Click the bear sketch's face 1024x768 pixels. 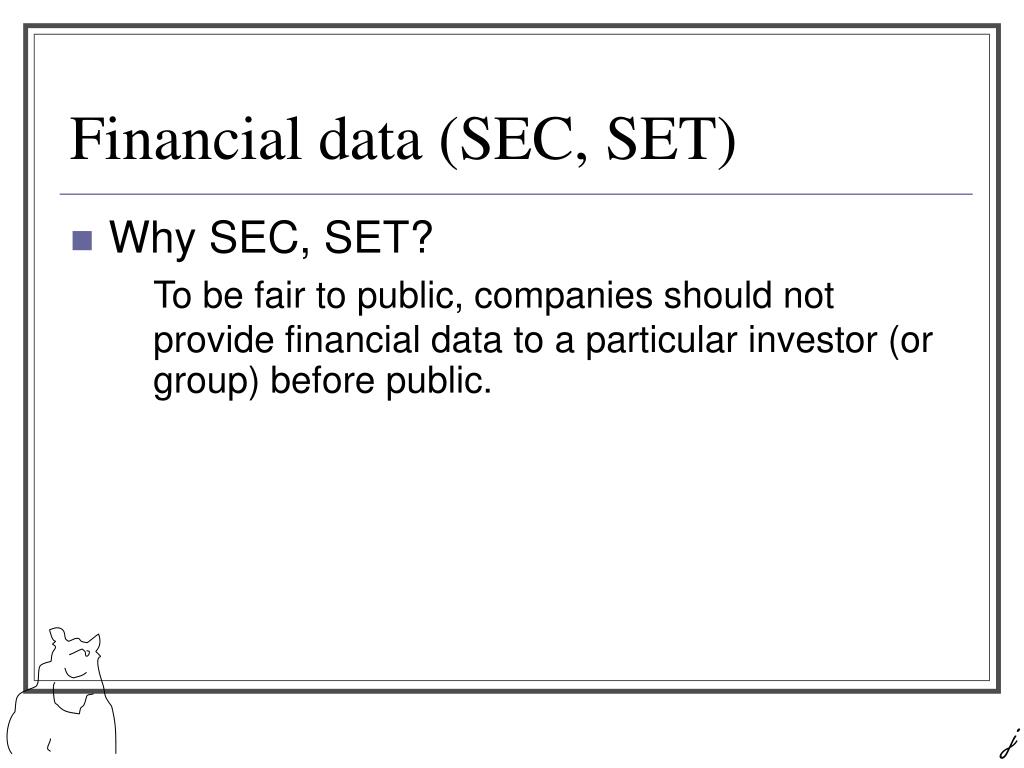[x=76, y=658]
